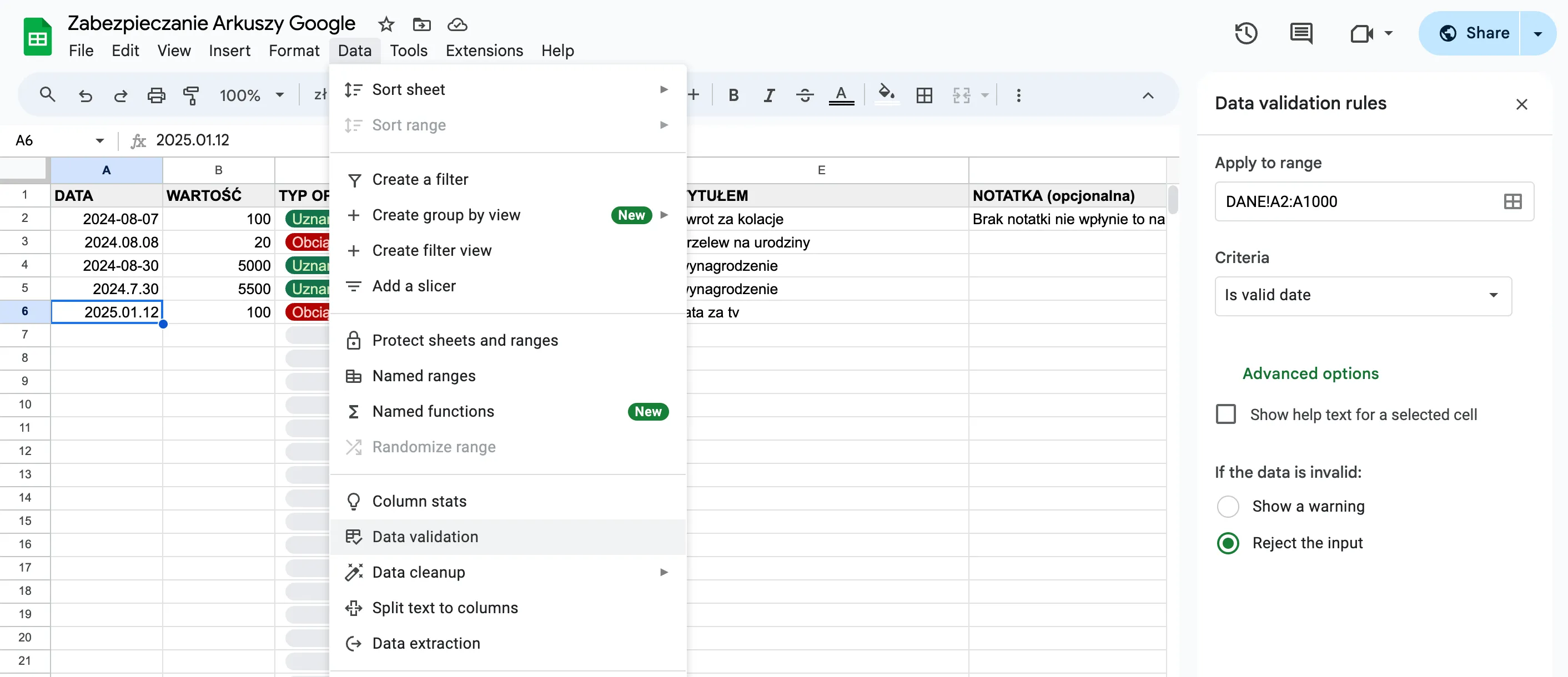
Task: Click the Redo icon in toolbar
Action: (x=120, y=94)
